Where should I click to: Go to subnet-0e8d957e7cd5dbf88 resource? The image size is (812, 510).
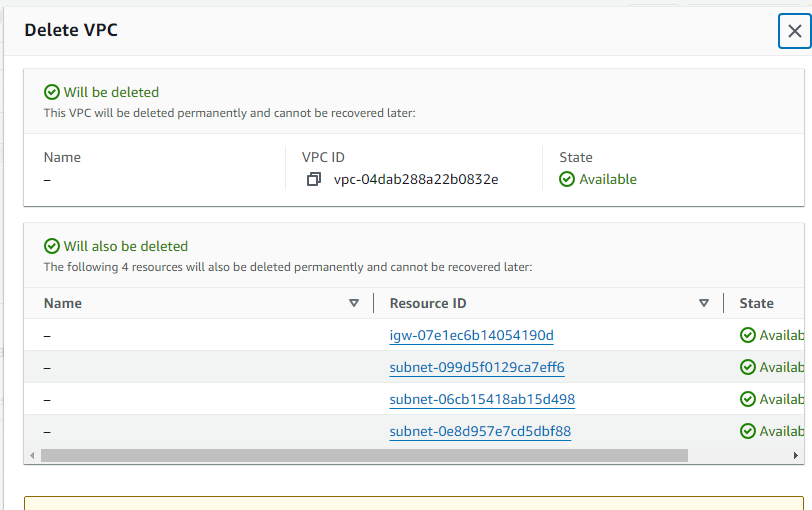click(480, 431)
